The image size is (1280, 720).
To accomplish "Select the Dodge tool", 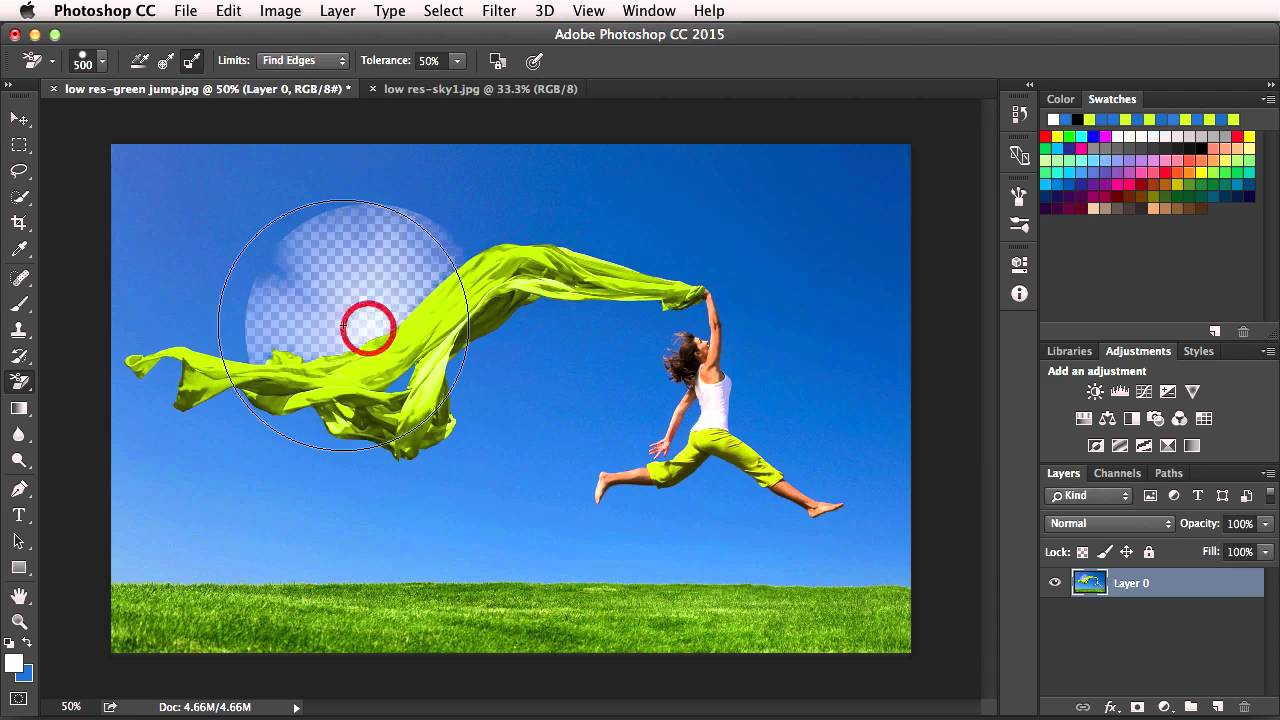I will pos(19,460).
